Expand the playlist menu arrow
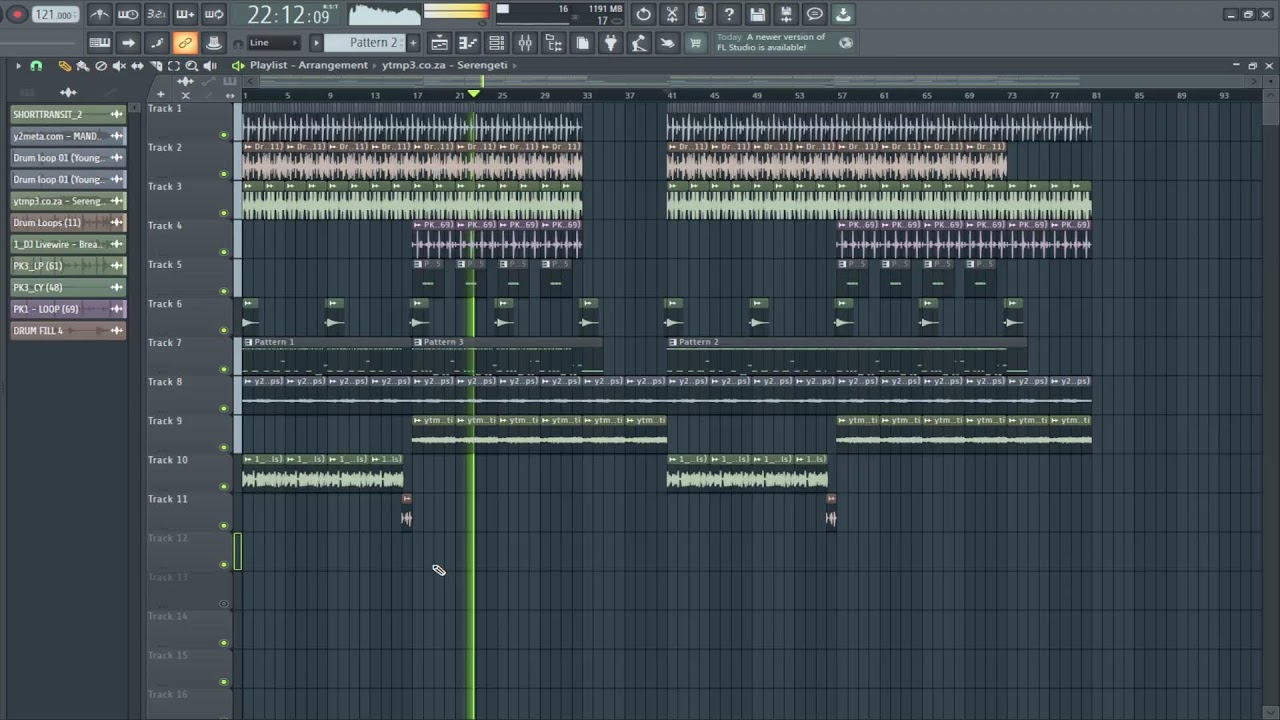Image resolution: width=1280 pixels, height=720 pixels. point(18,65)
